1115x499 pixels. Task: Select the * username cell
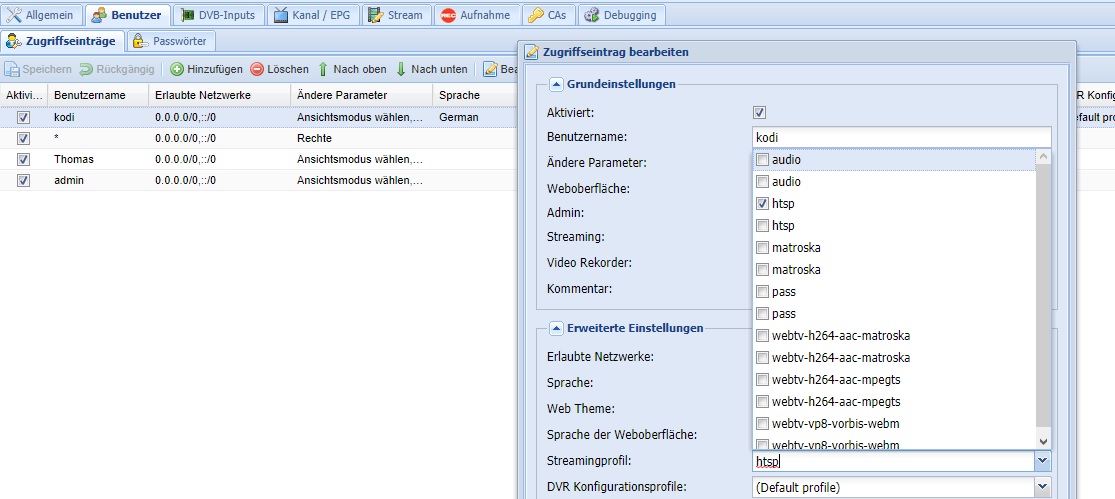(98, 138)
